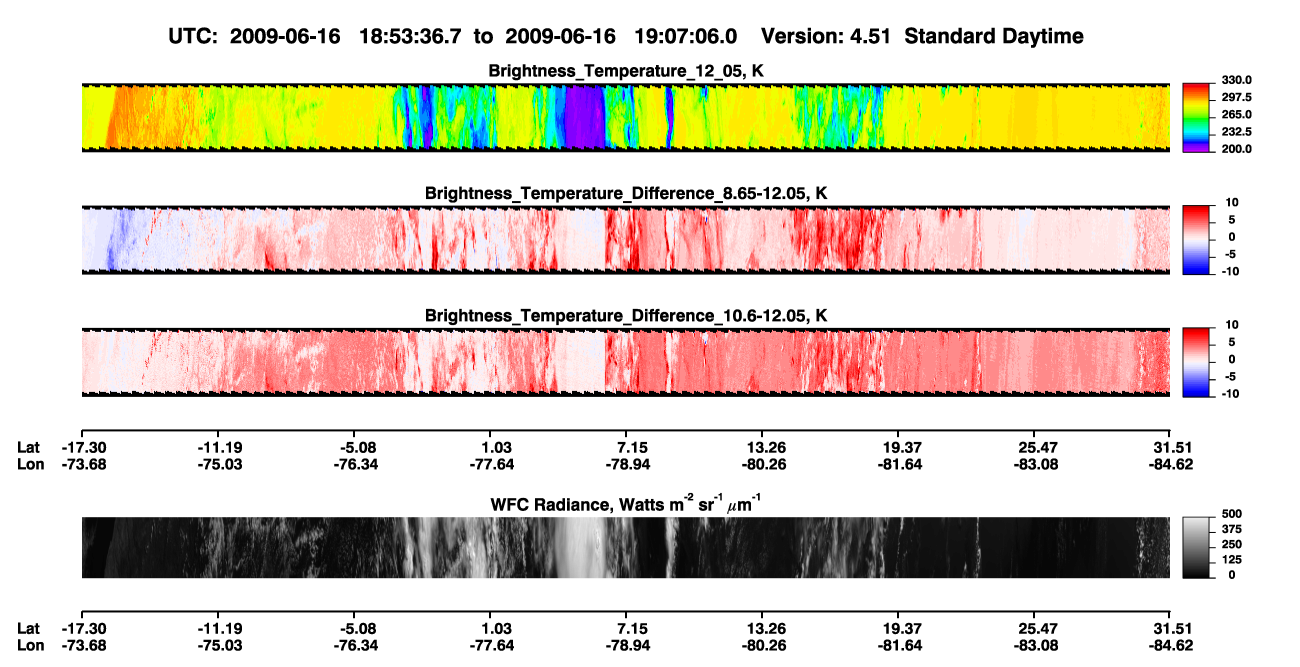
Task: Select the WFC Radiance grayscale image strip
Action: tap(625, 548)
